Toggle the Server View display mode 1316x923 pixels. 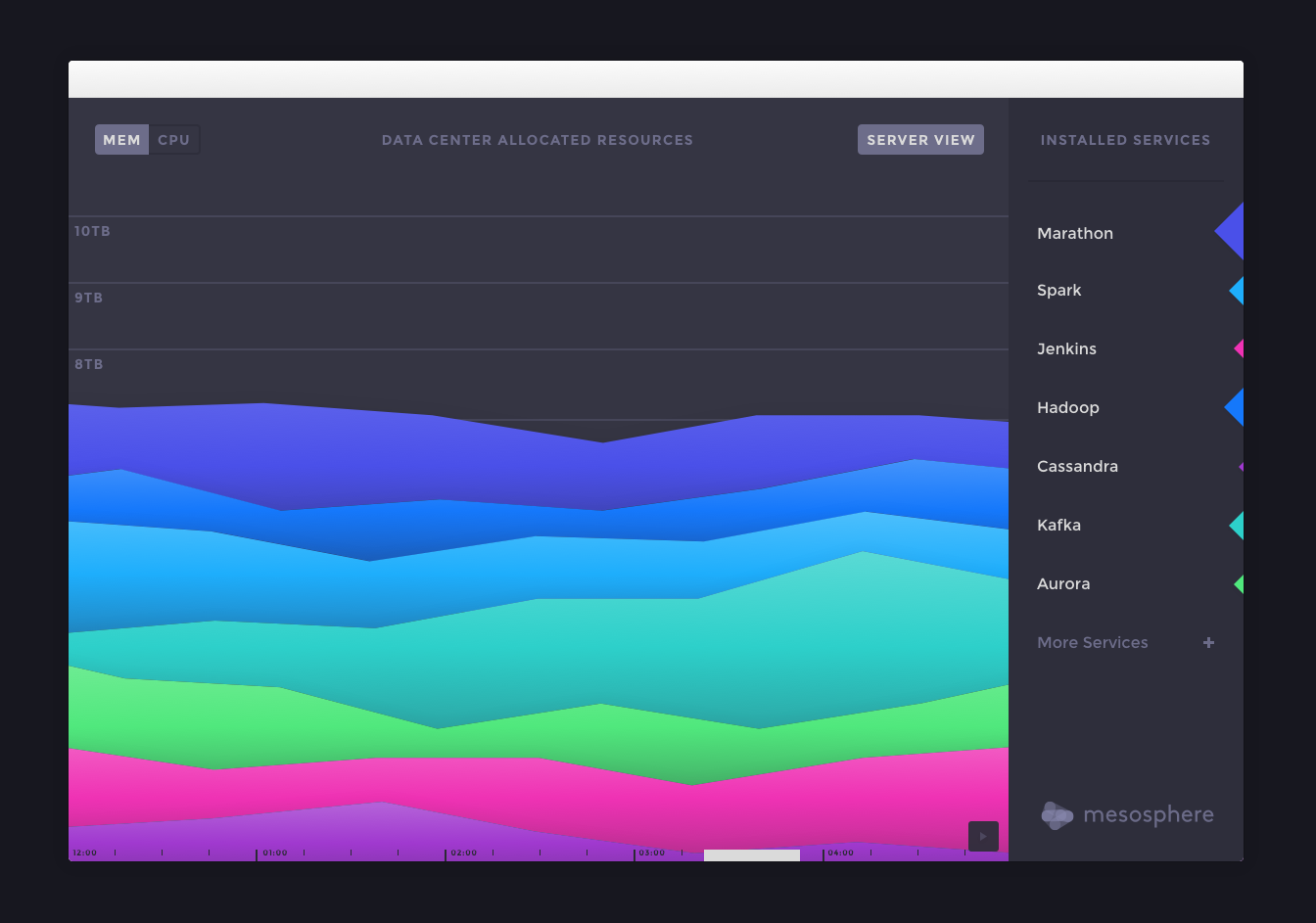920,139
